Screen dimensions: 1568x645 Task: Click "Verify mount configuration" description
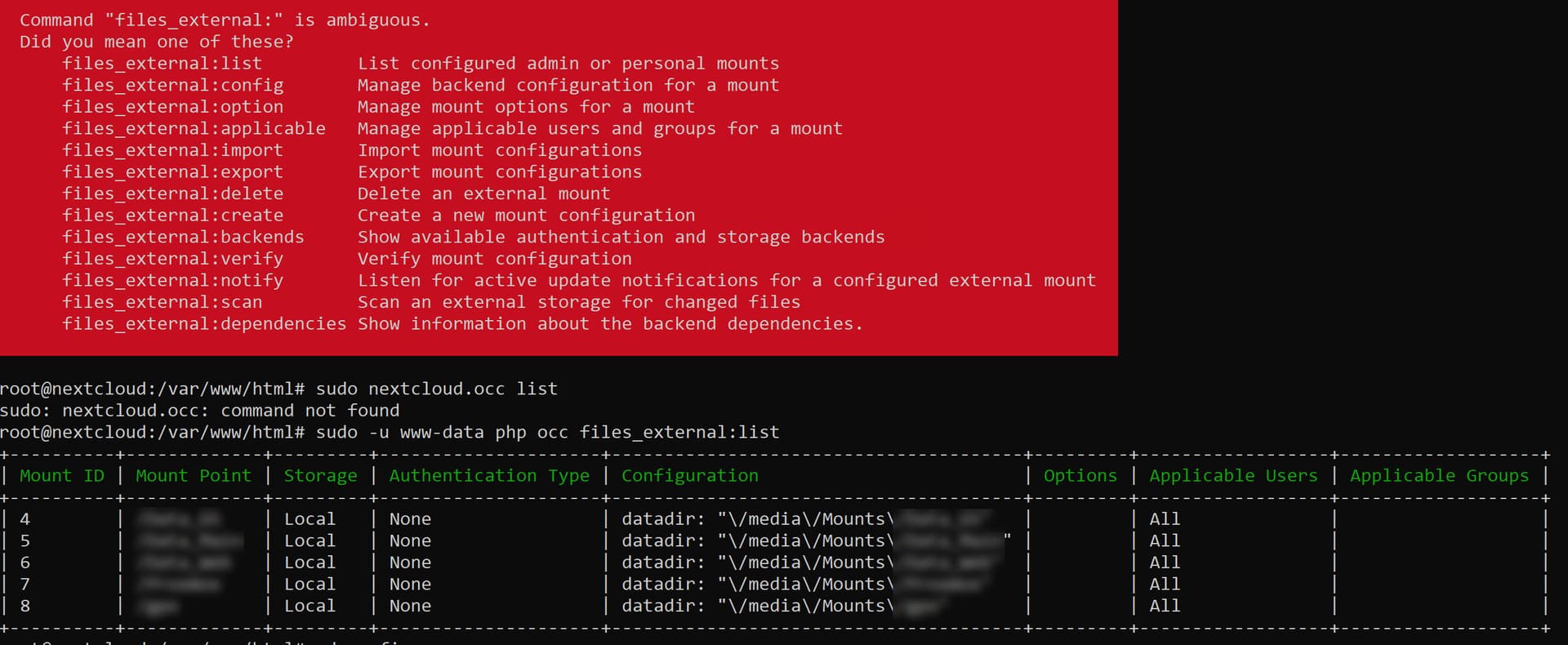tap(494, 259)
